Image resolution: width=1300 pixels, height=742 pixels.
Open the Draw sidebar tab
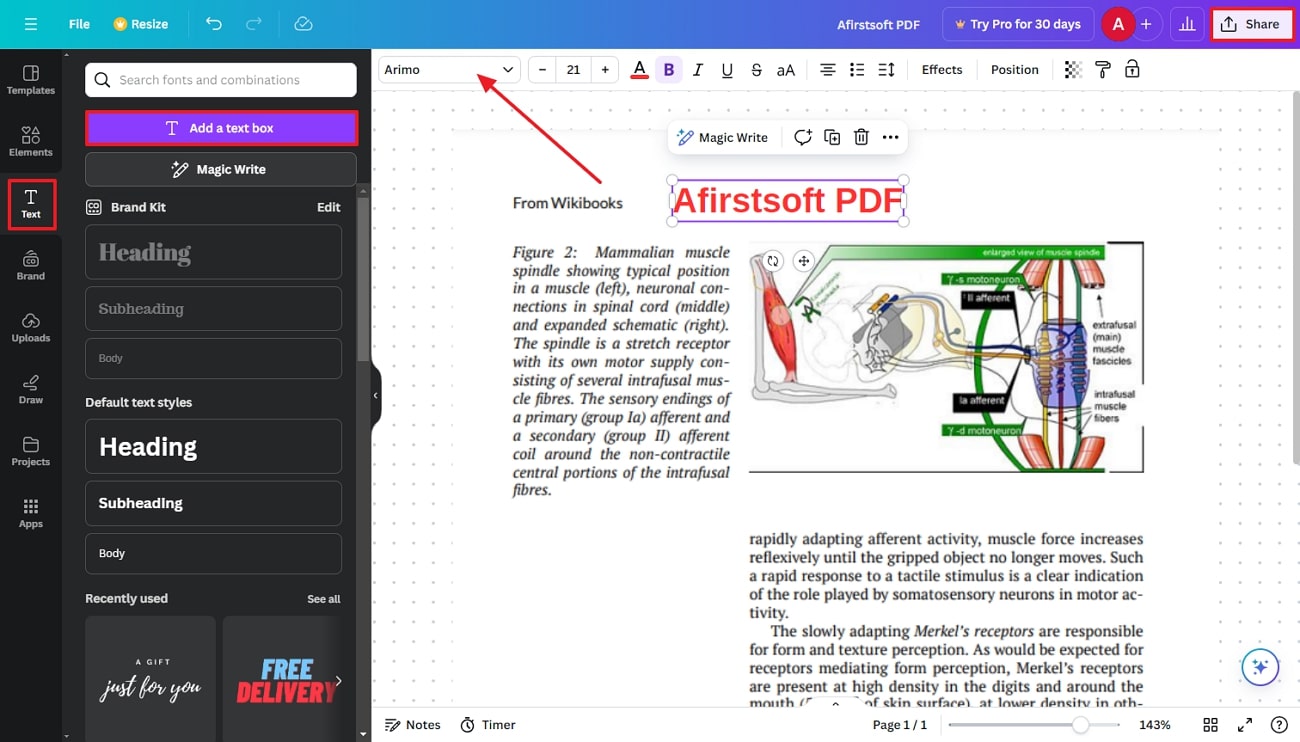31,390
